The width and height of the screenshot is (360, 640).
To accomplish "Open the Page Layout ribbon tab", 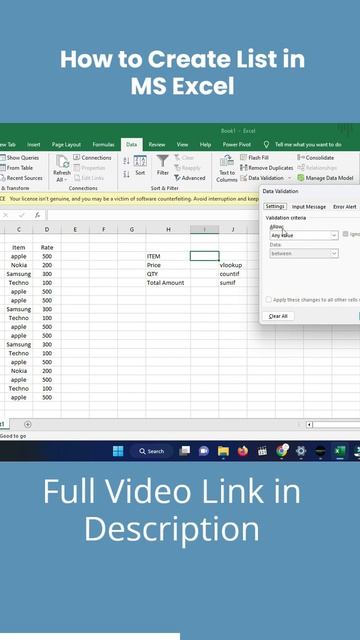I will (x=66, y=144).
